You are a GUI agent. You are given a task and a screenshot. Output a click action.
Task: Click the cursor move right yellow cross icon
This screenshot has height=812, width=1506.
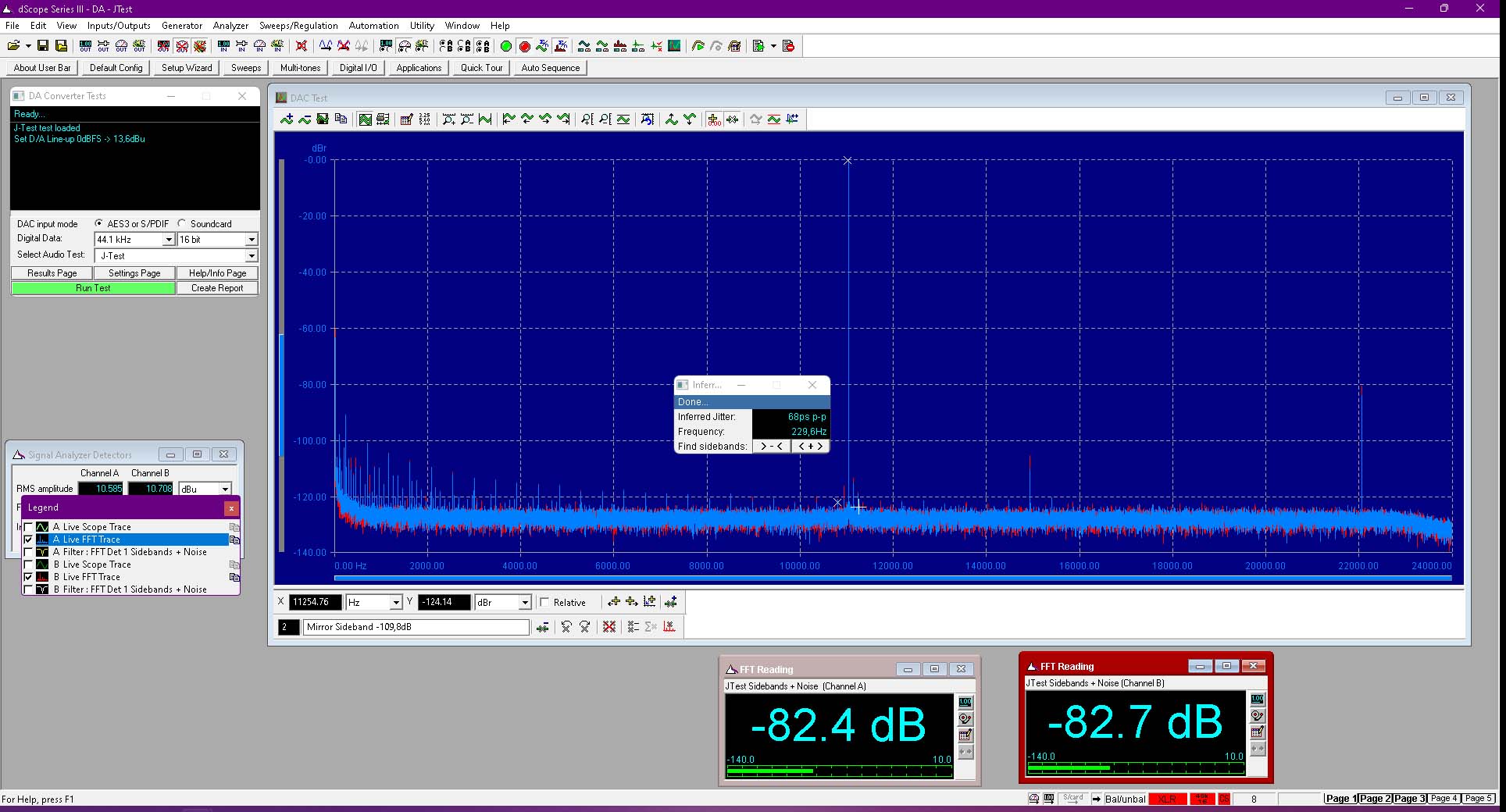coord(632,602)
